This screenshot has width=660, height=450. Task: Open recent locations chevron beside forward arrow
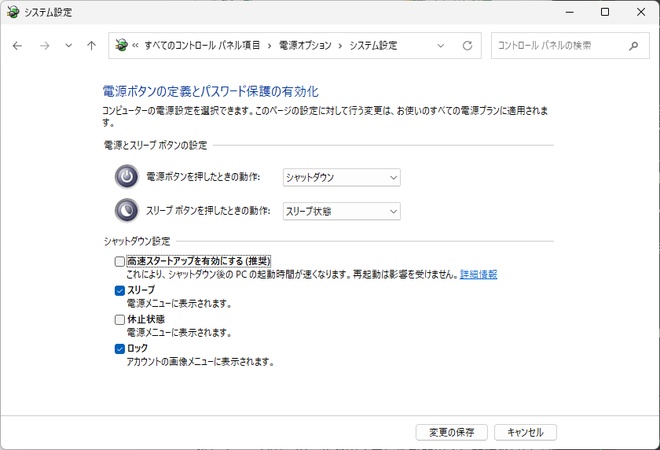[68, 45]
